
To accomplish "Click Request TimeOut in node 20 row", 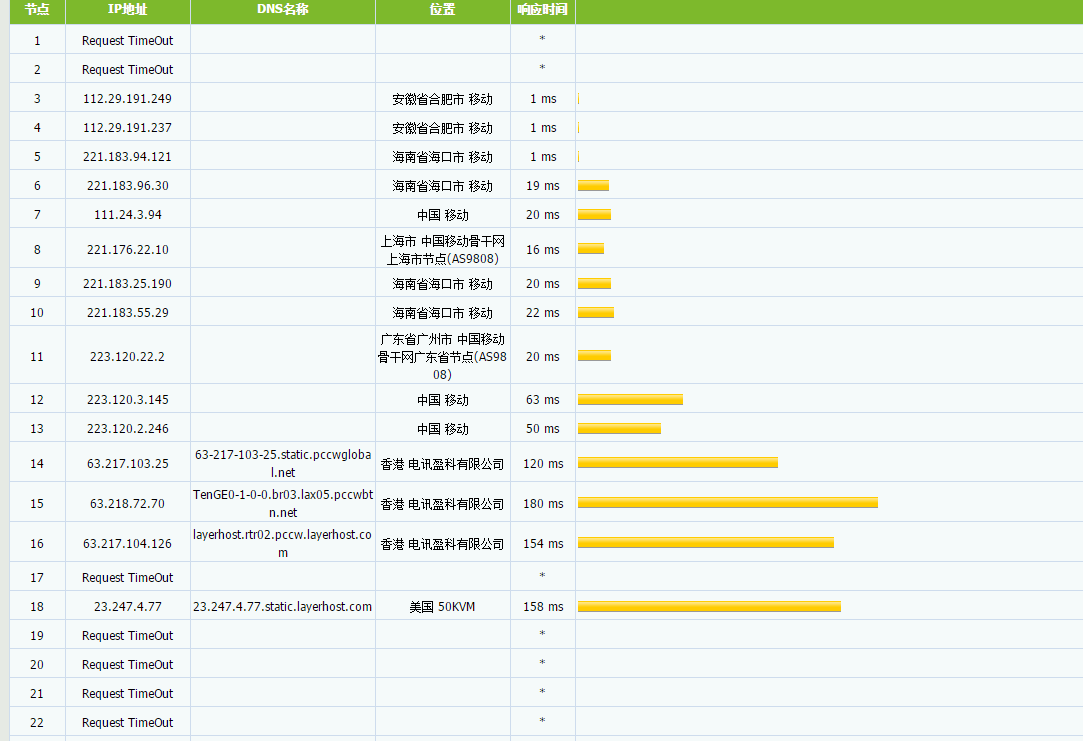I will (128, 664).
